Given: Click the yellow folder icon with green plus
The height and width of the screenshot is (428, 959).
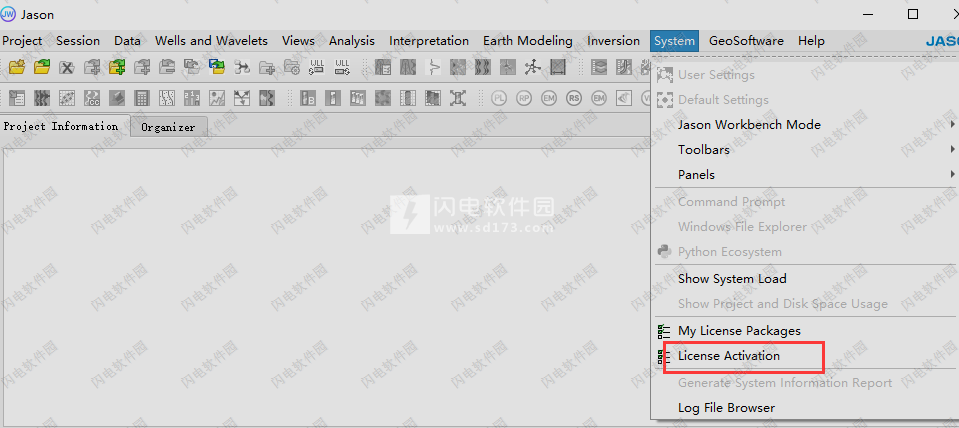Looking at the screenshot, I should (117, 67).
